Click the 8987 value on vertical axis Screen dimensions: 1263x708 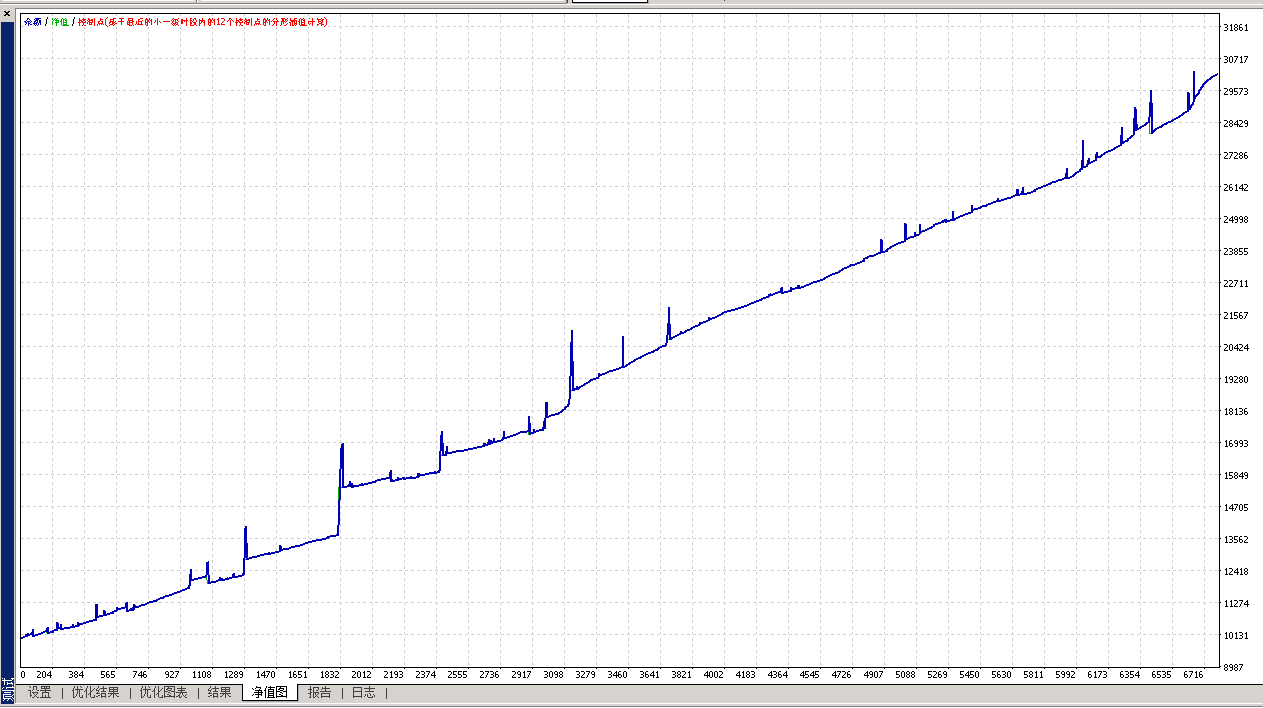pos(1236,667)
